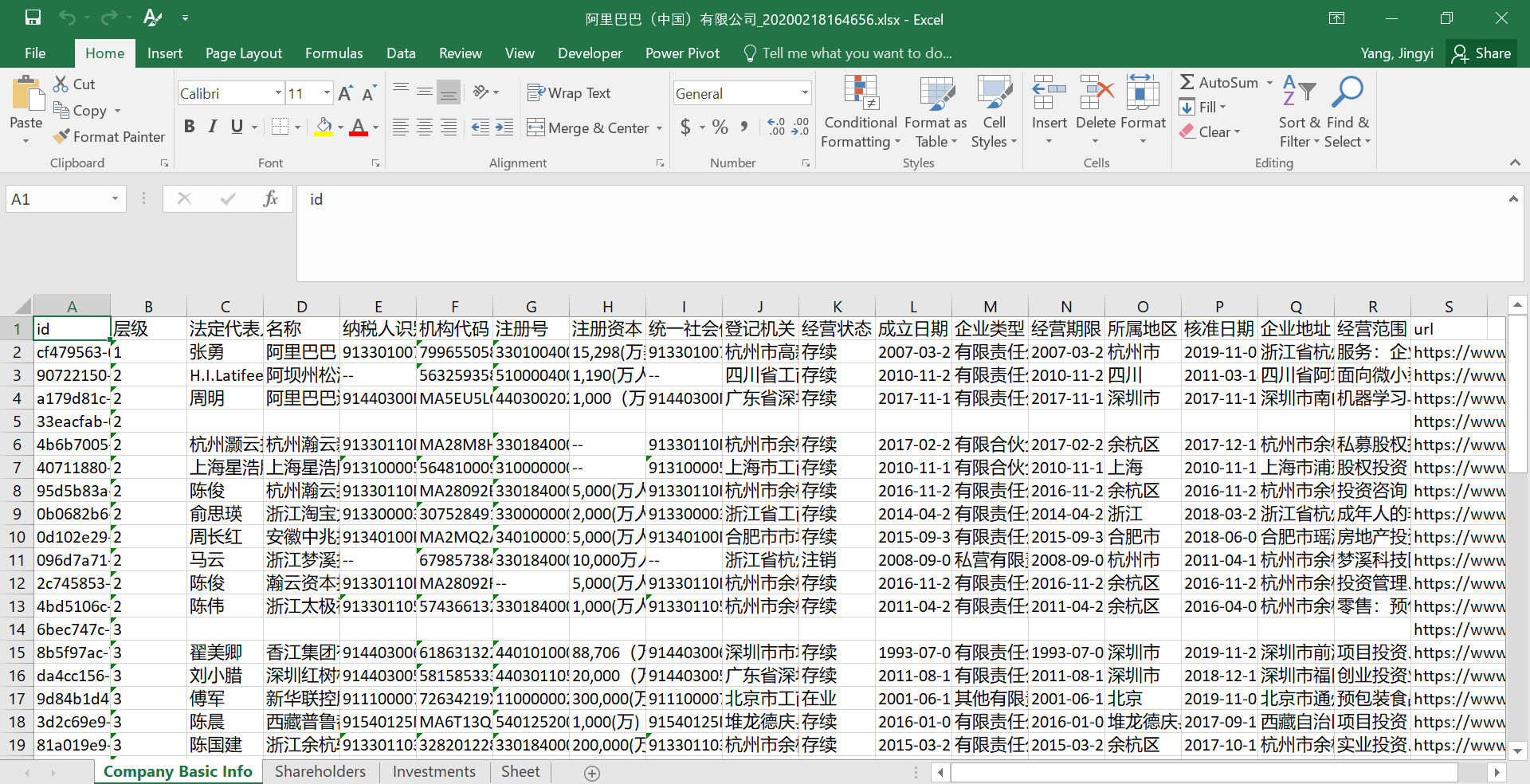Toggle Center horizontal alignment
The width and height of the screenshot is (1530, 784).
425,127
